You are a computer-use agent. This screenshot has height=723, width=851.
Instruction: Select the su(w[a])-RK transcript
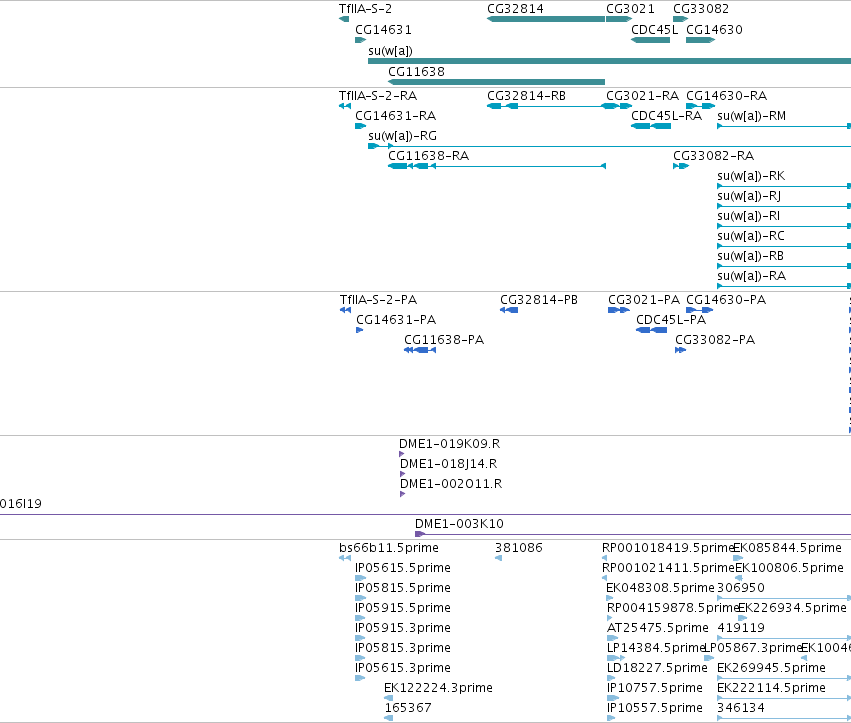(784, 186)
